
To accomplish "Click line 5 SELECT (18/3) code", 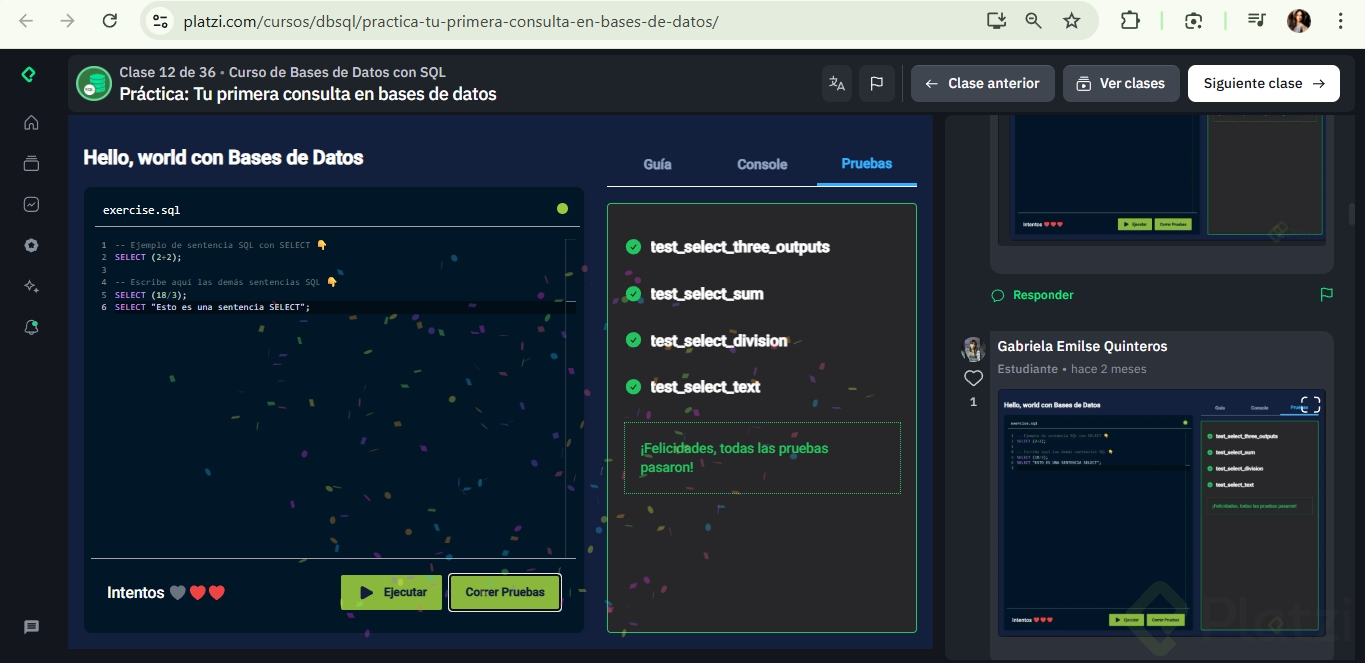I will pos(150,295).
